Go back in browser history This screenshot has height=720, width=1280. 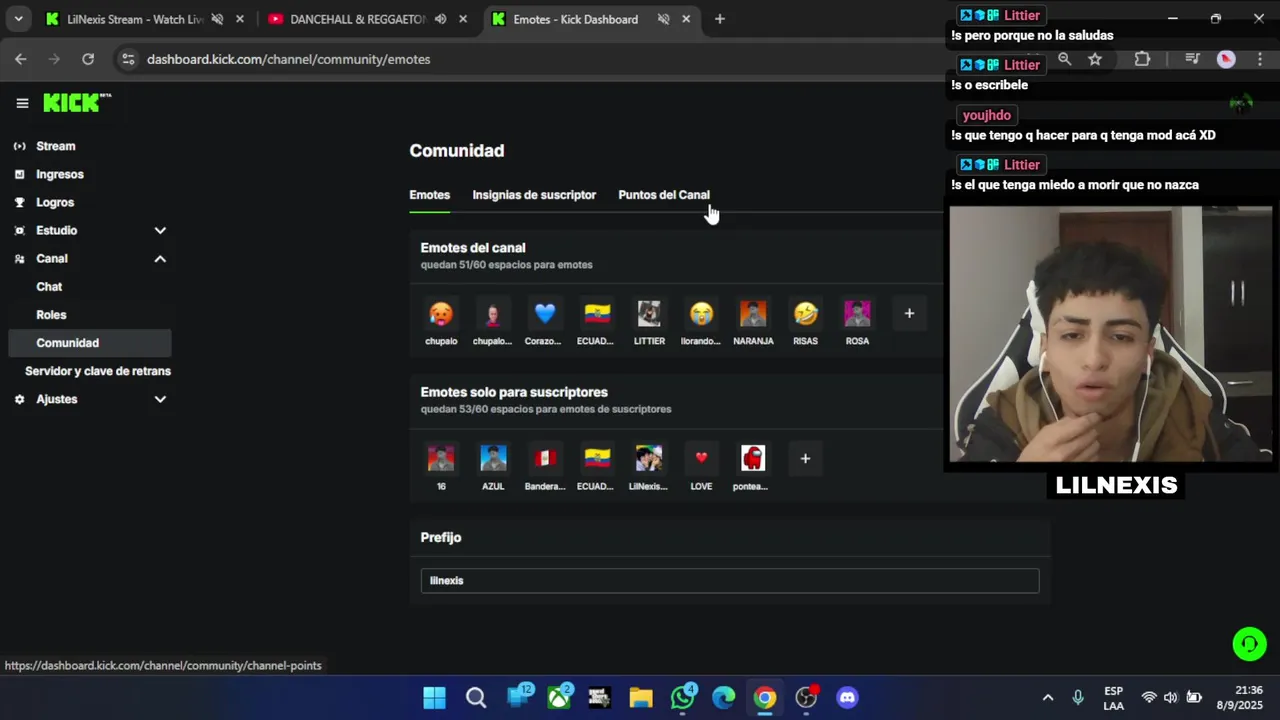[x=21, y=59]
